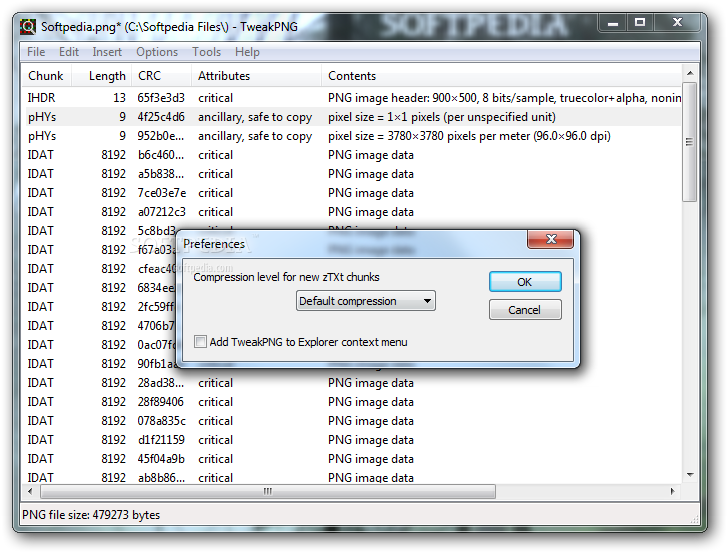Click the vertical scrollbar thumb
Image resolution: width=728 pixels, height=553 pixels.
pyautogui.click(x=690, y=142)
